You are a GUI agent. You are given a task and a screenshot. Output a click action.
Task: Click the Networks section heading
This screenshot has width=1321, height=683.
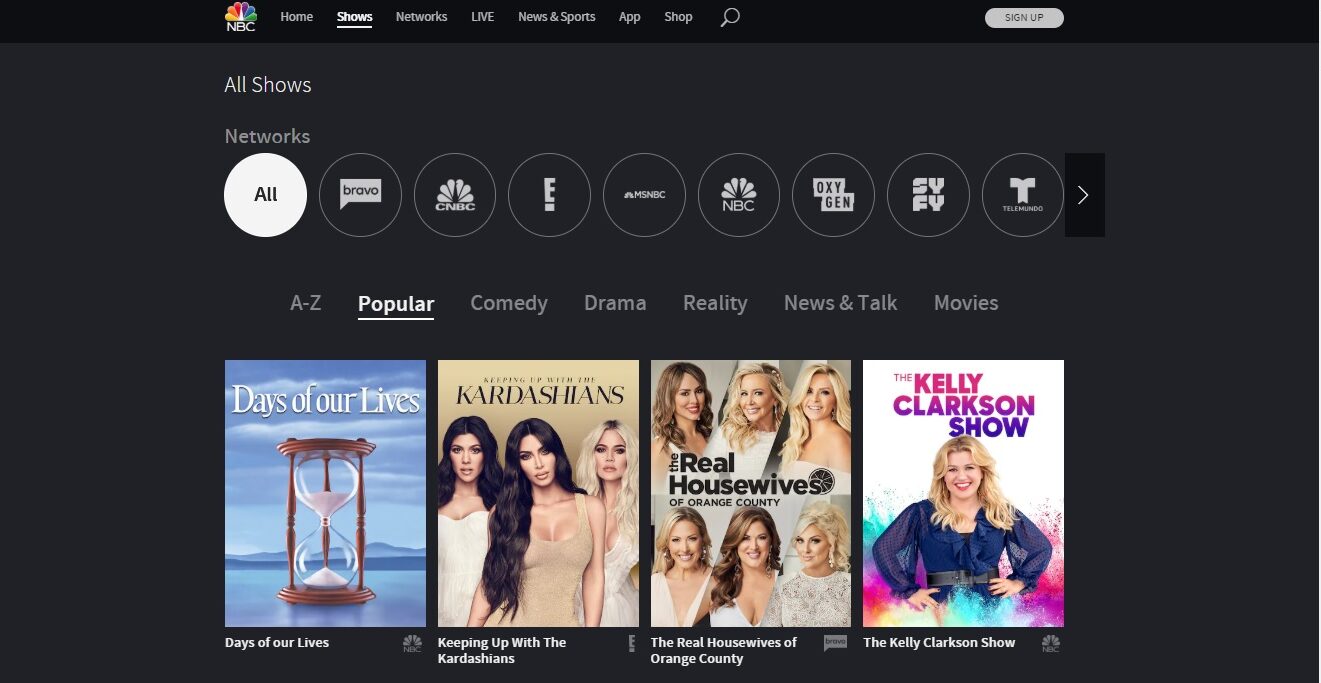(267, 136)
